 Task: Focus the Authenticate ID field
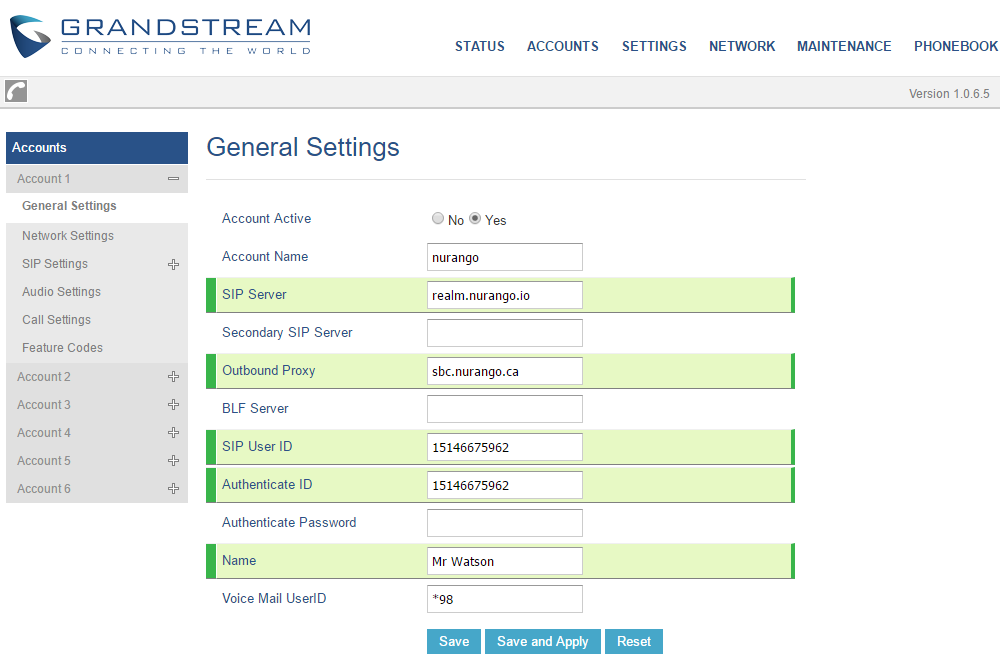(x=505, y=485)
